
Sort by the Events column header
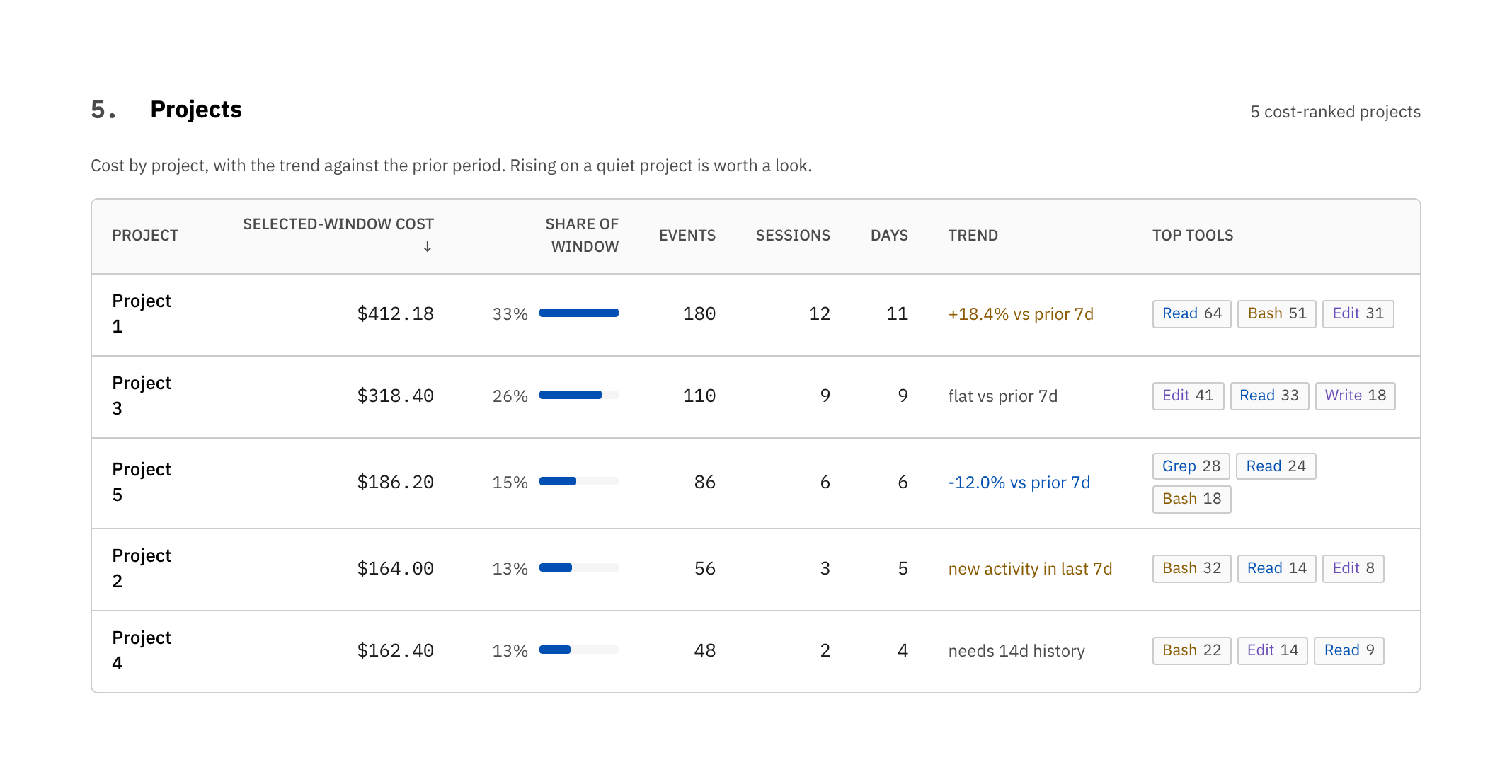(x=687, y=236)
